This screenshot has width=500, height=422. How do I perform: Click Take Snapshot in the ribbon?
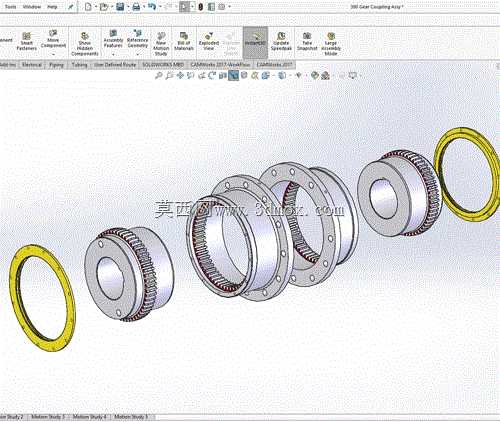coord(307,41)
